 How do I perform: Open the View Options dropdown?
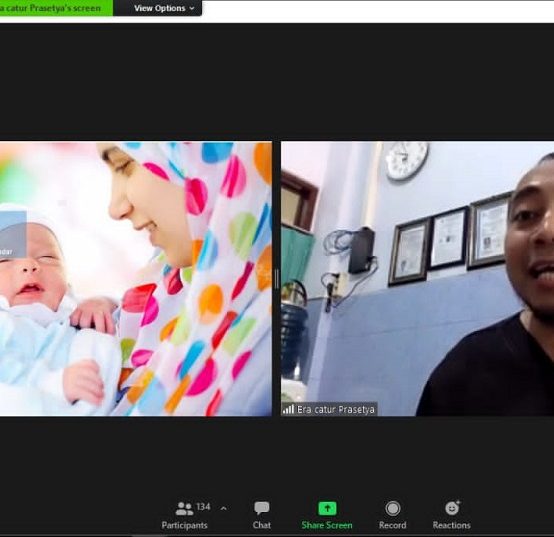click(164, 8)
